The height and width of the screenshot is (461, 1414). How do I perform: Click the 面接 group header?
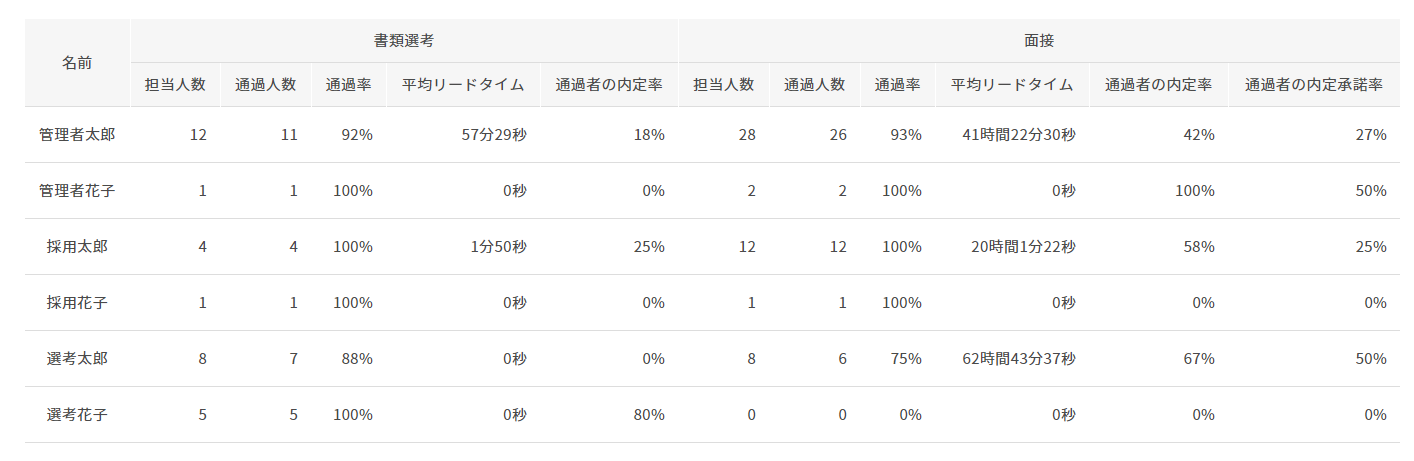(1039, 41)
